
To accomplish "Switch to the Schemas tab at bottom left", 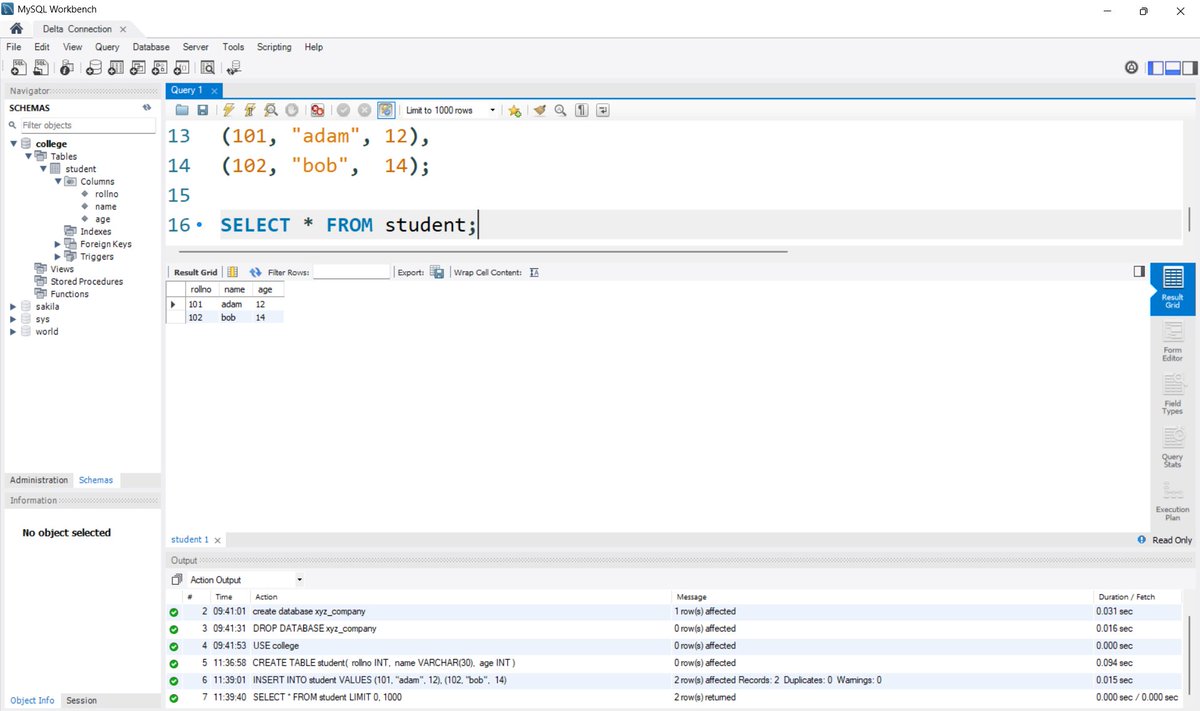I will pyautogui.click(x=95, y=480).
